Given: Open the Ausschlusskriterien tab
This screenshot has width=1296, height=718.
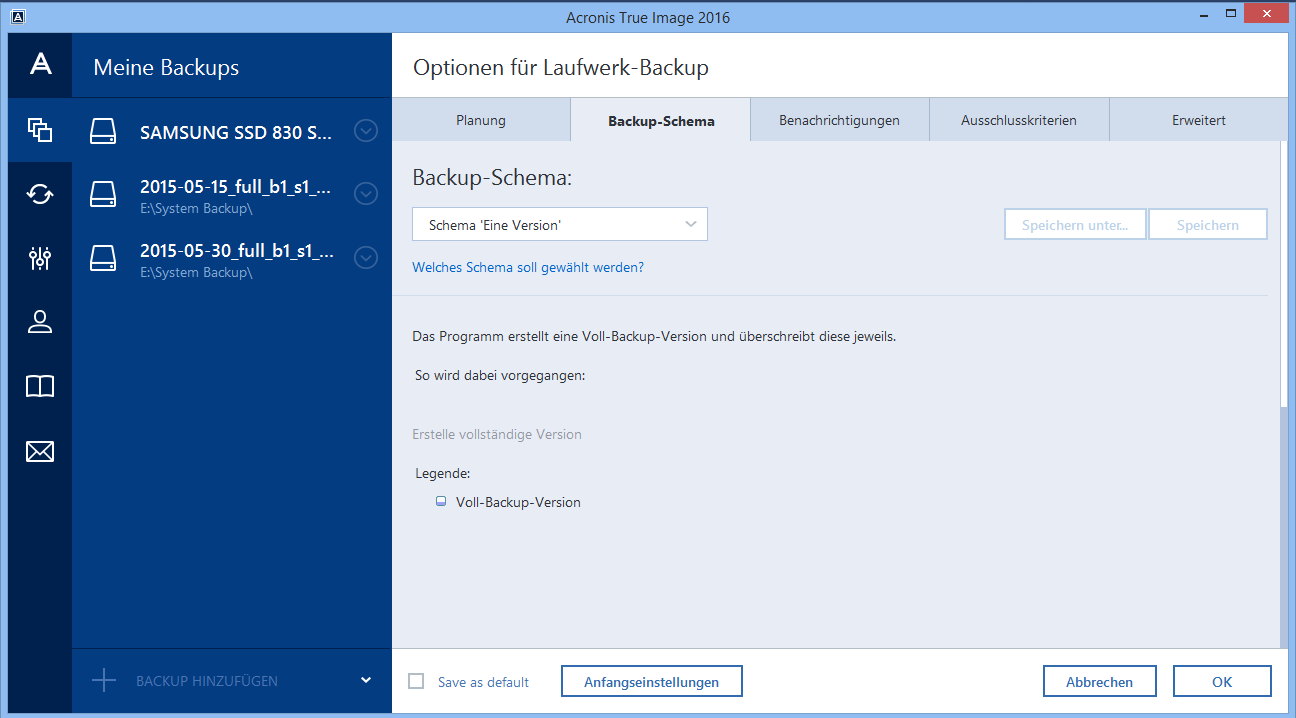Looking at the screenshot, I should [1018, 120].
